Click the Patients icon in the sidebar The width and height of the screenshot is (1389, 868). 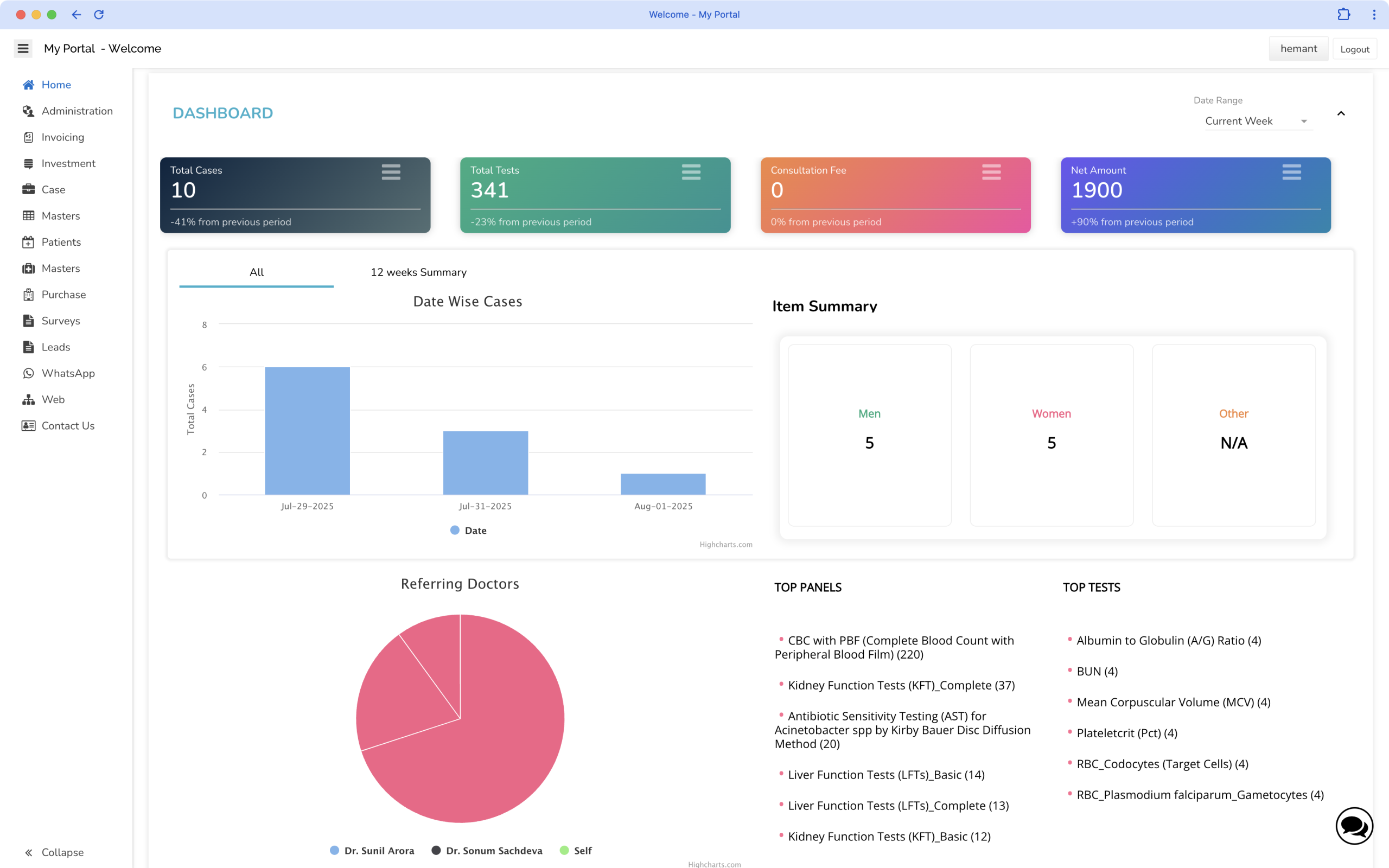tap(28, 242)
